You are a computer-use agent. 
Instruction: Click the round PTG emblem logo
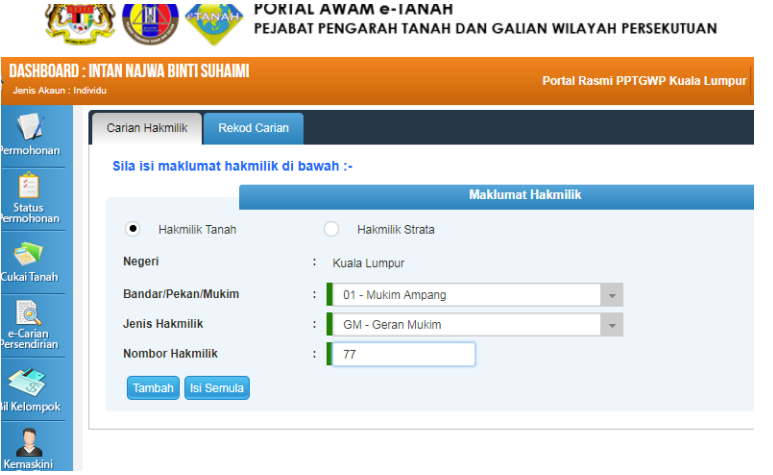(x=150, y=22)
